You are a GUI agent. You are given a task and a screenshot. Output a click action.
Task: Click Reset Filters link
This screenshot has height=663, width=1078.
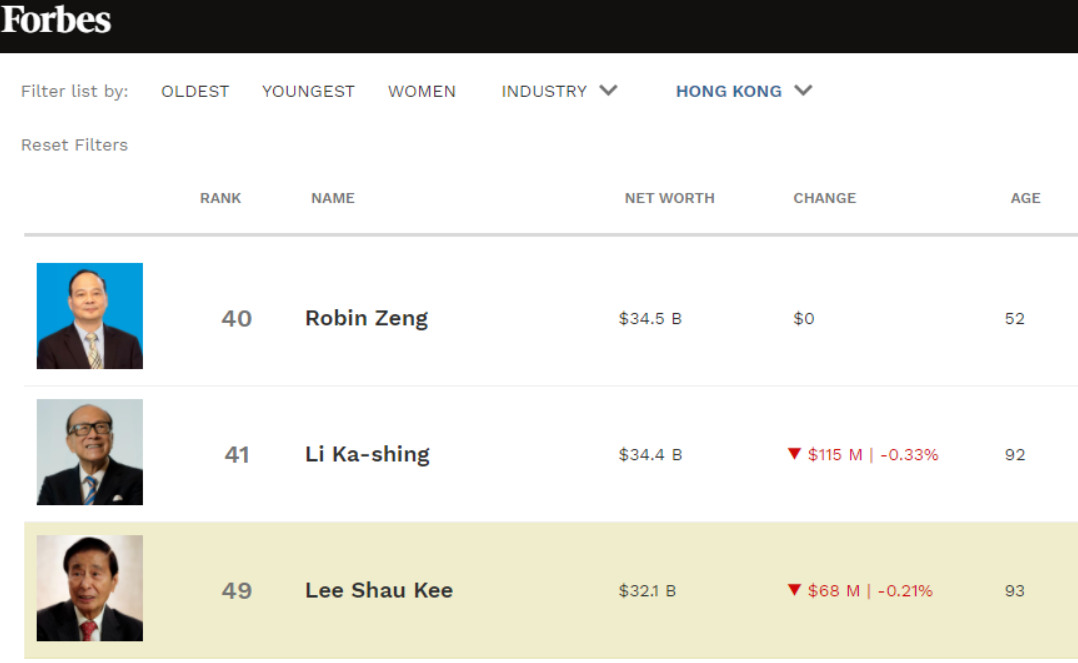[x=74, y=145]
